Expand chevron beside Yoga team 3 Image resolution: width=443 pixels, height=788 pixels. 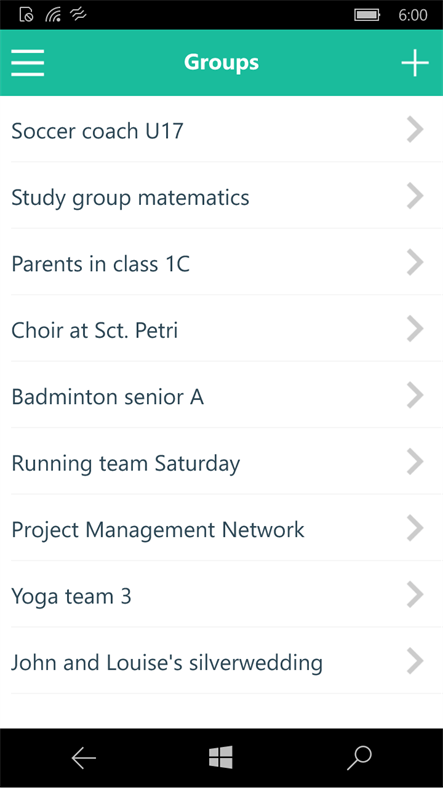coord(415,595)
